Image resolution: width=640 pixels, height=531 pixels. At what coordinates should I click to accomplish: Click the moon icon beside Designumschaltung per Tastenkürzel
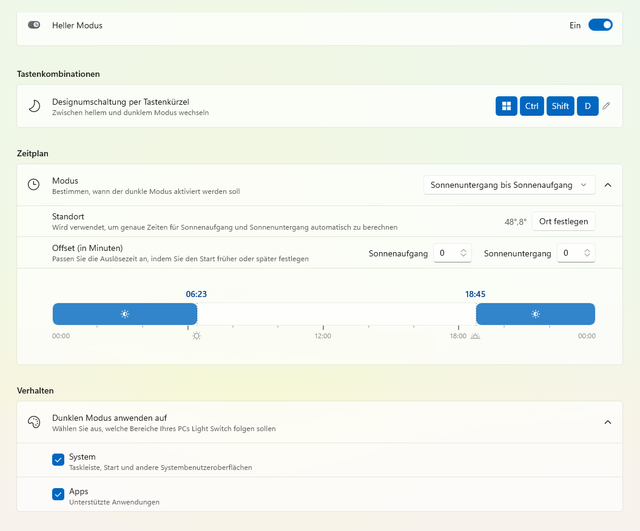[x=34, y=106]
